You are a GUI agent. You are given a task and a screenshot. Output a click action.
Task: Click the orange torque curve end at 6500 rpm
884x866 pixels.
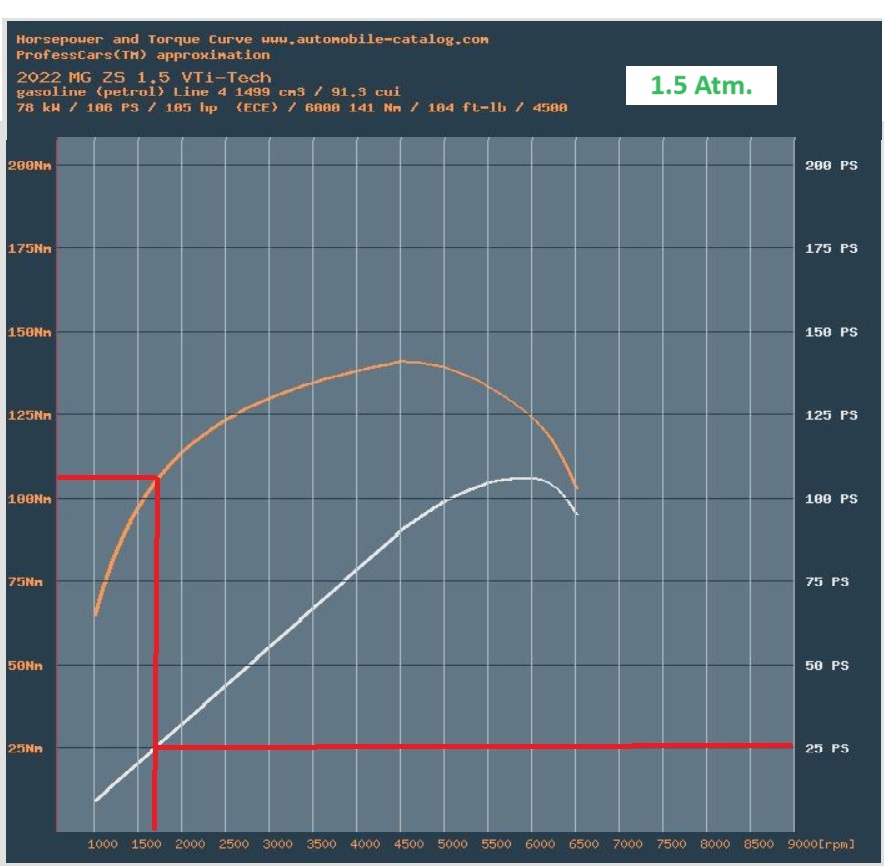(576, 487)
